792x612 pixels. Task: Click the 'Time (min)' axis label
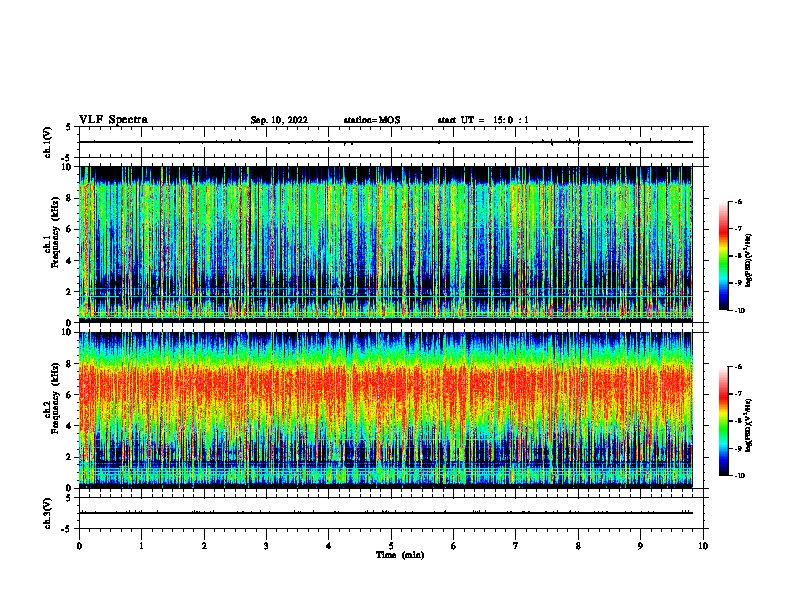(400, 555)
